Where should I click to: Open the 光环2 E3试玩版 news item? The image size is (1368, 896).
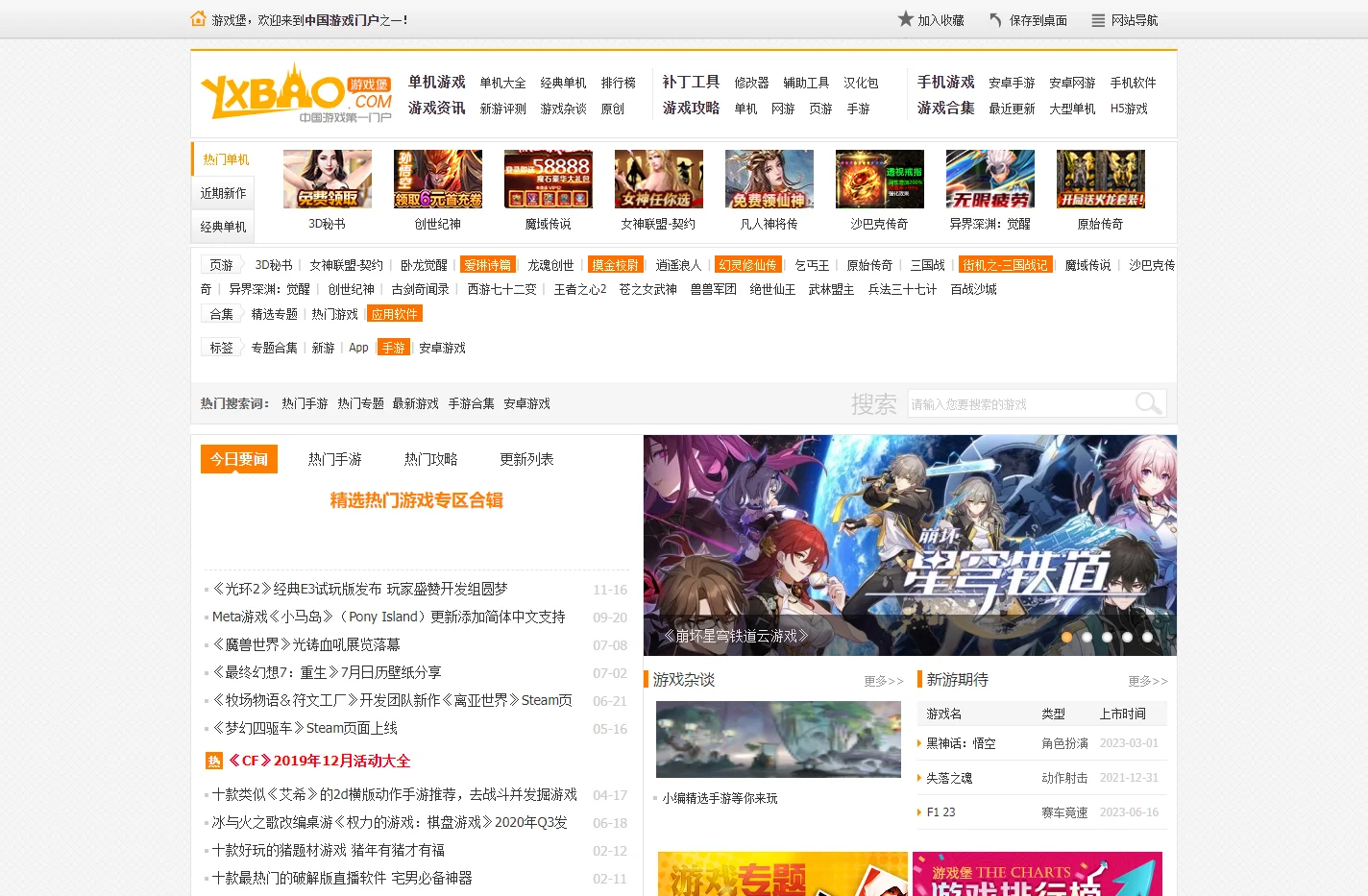point(359,589)
